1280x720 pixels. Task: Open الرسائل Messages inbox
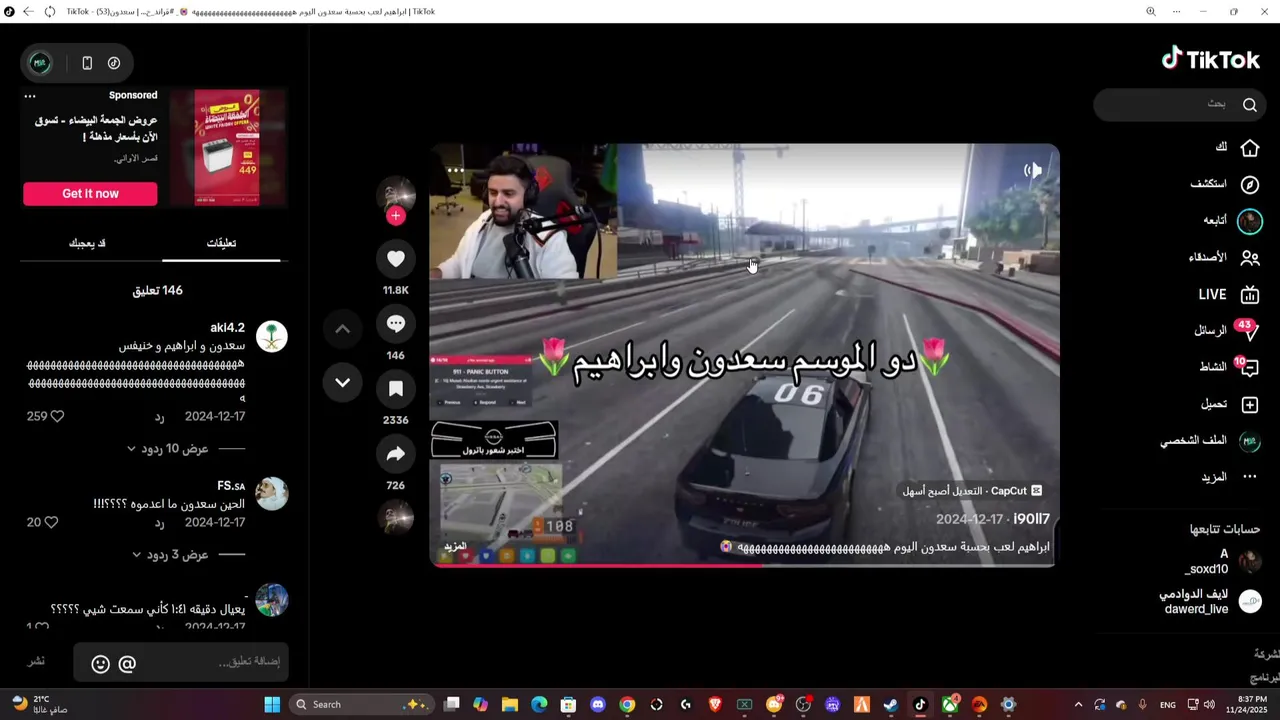[1226, 330]
